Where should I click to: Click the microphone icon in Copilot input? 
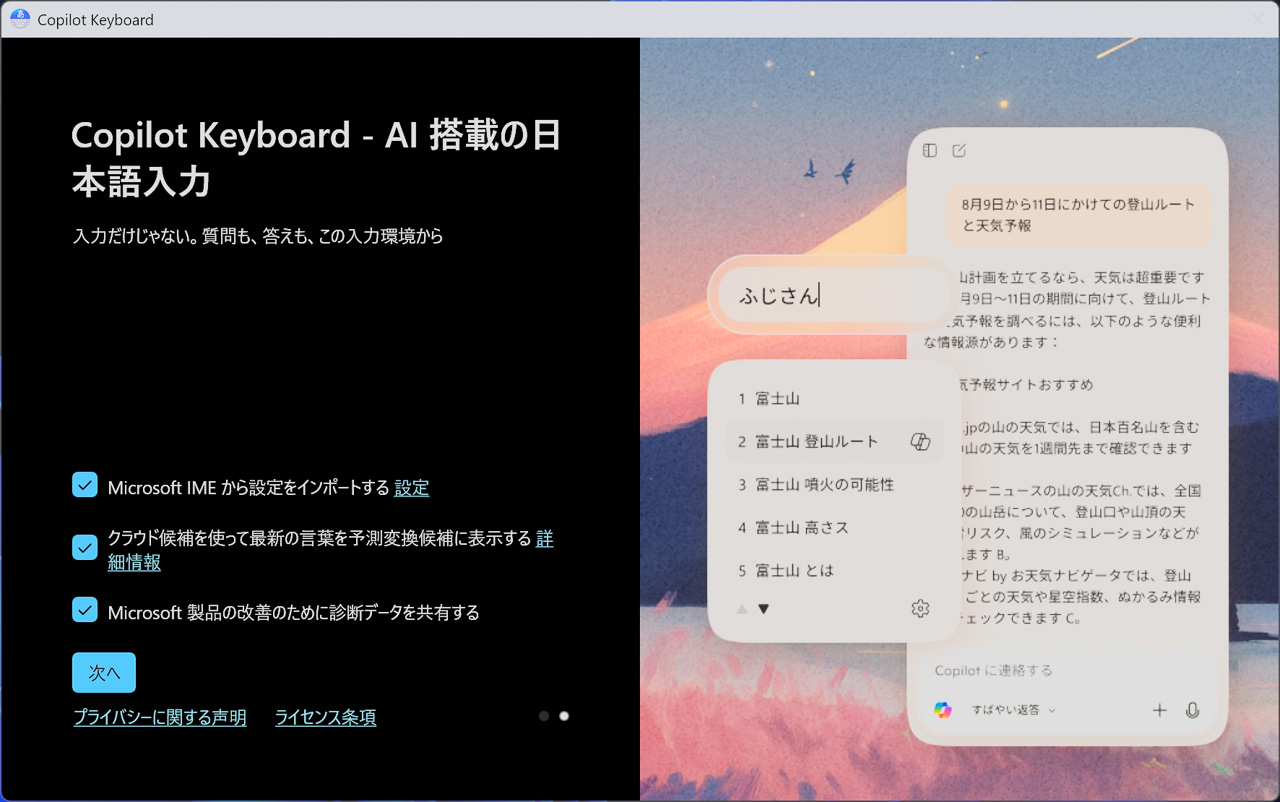click(x=1192, y=710)
